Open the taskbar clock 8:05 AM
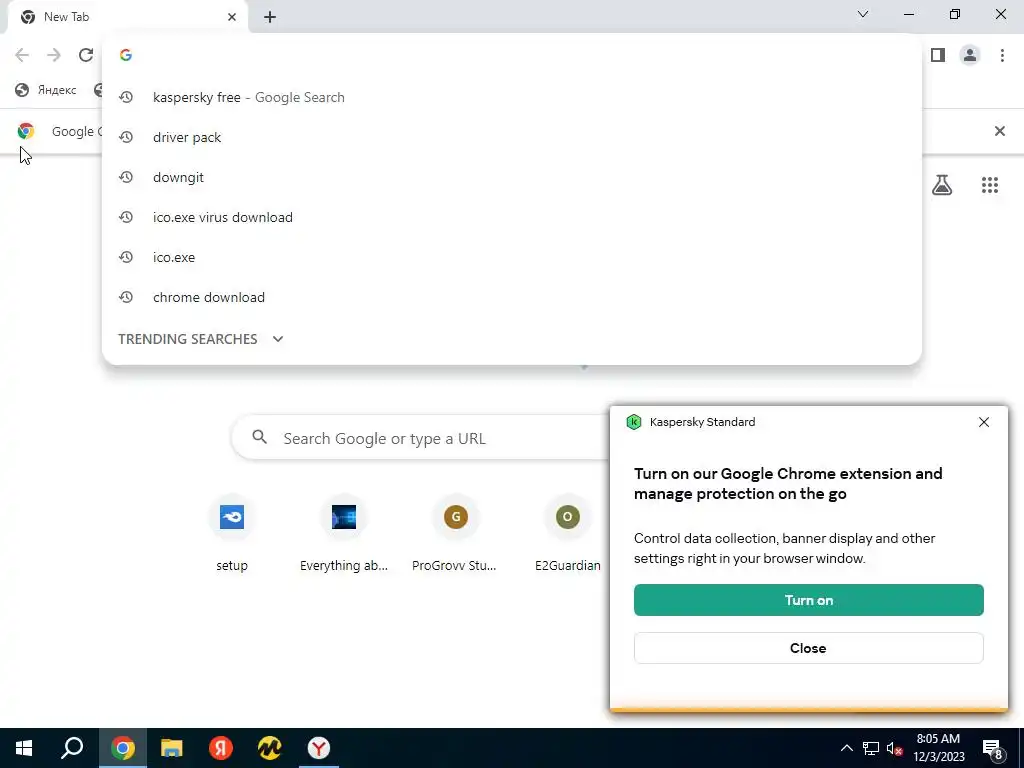The image size is (1024, 768). pos(938,748)
